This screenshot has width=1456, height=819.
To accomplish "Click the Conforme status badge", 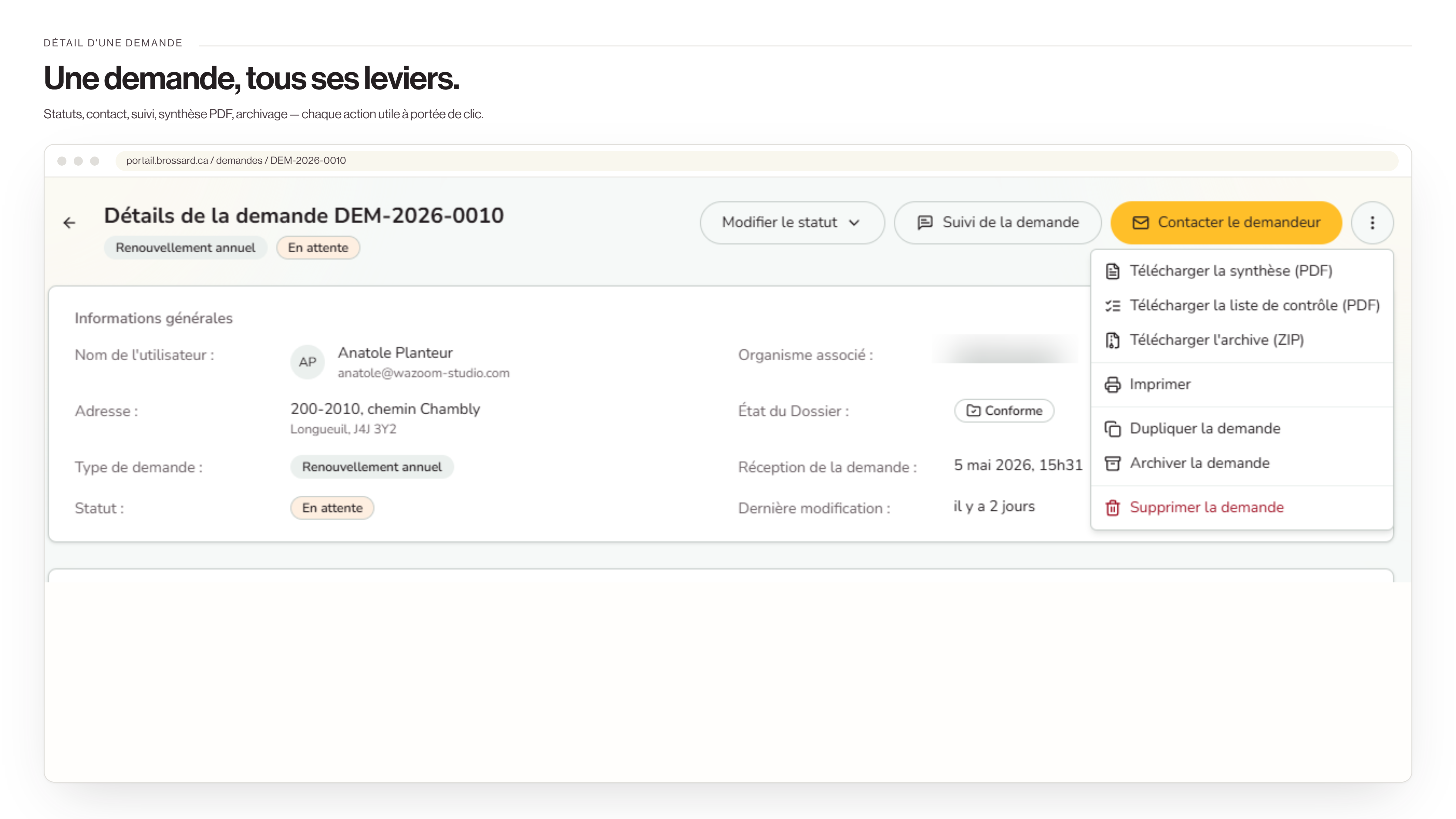I will coord(1004,410).
